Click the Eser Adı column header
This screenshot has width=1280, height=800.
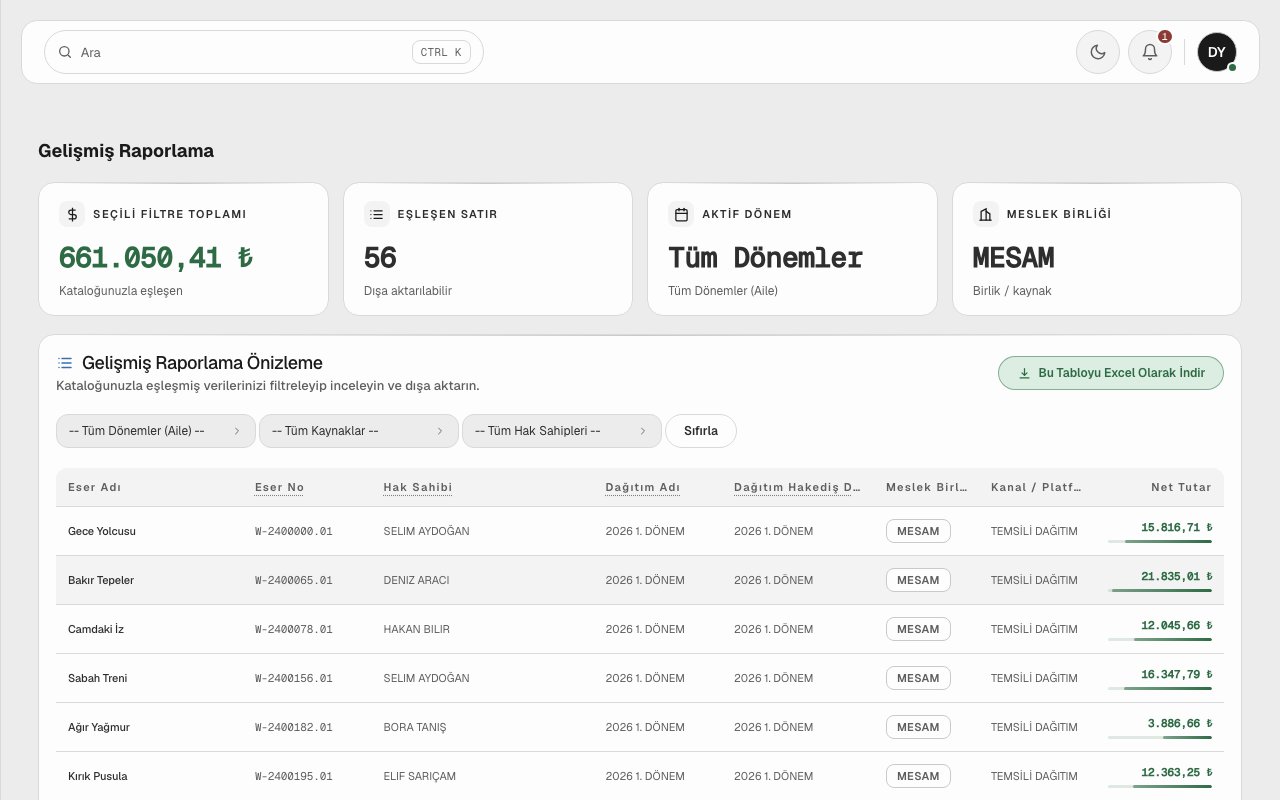pyautogui.click(x=94, y=487)
